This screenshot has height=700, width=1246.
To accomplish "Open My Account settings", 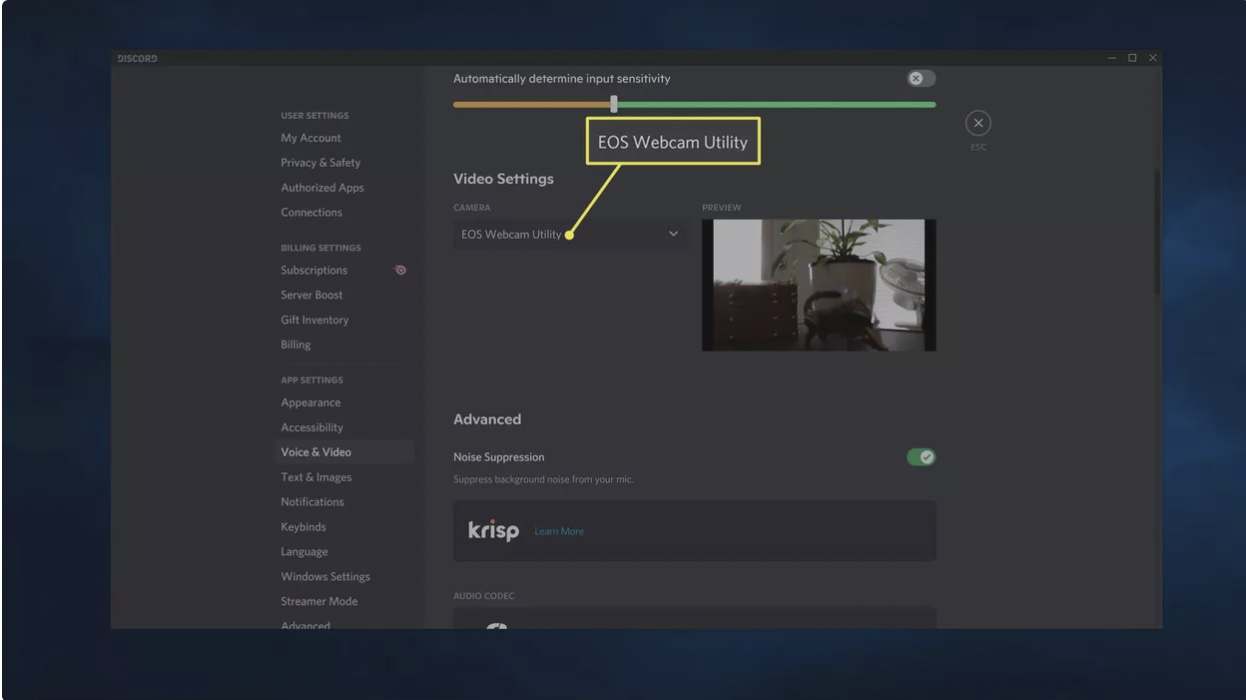I will [311, 138].
